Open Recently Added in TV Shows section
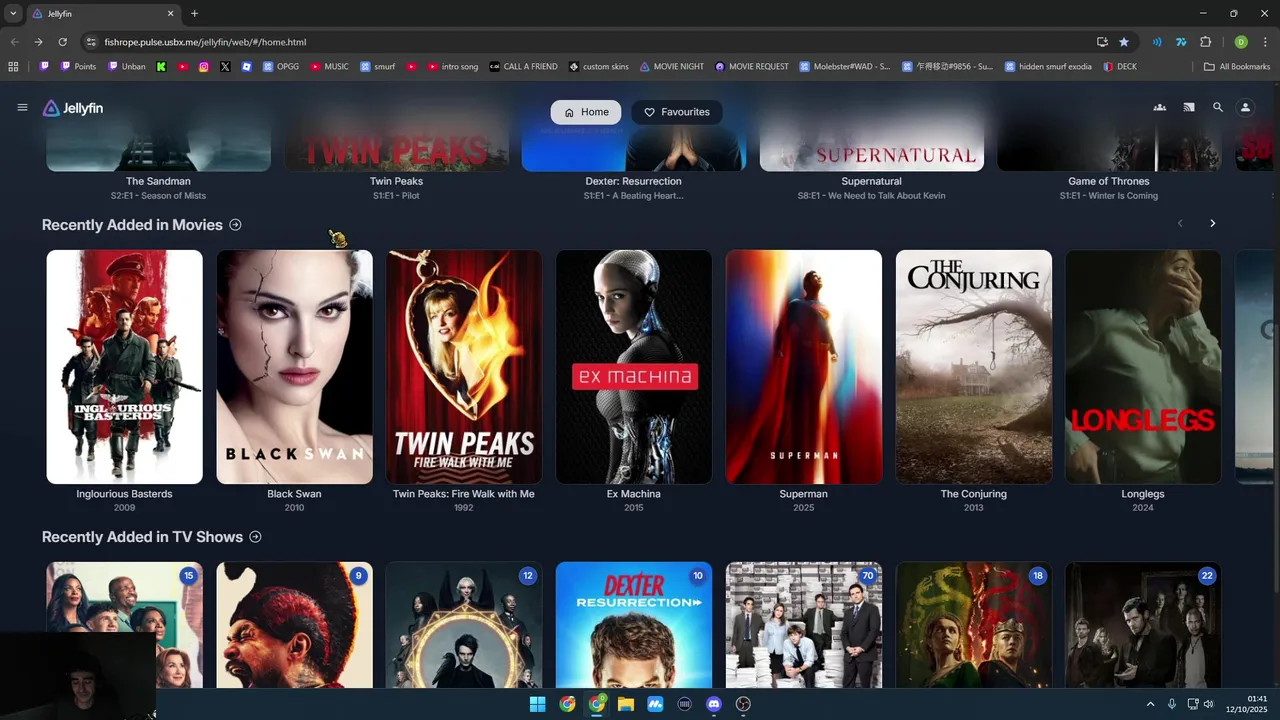 point(151,537)
